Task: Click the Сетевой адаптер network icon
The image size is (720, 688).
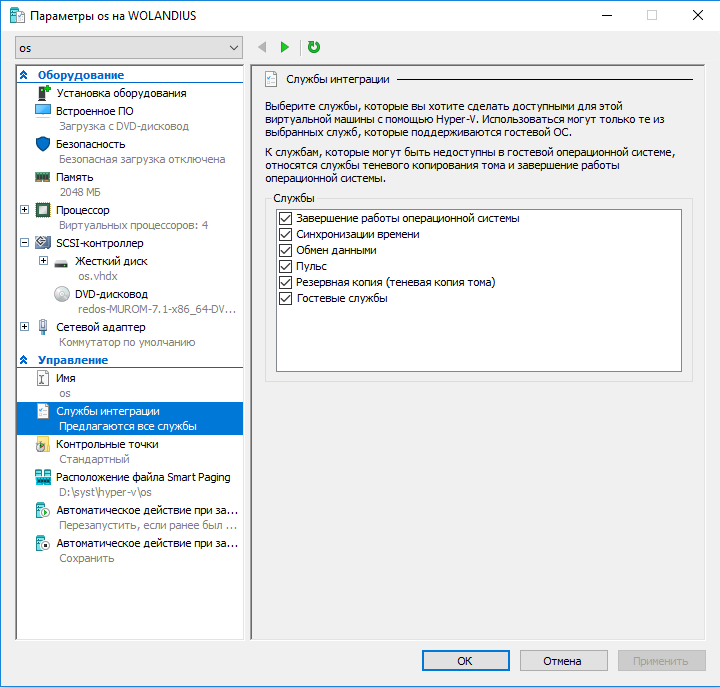Action: [42, 327]
